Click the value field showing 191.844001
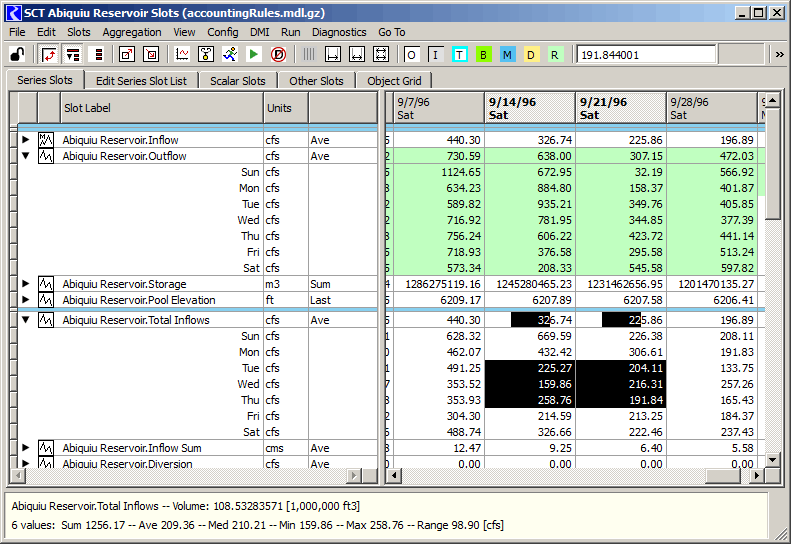This screenshot has width=791, height=544. pyautogui.click(x=646, y=55)
